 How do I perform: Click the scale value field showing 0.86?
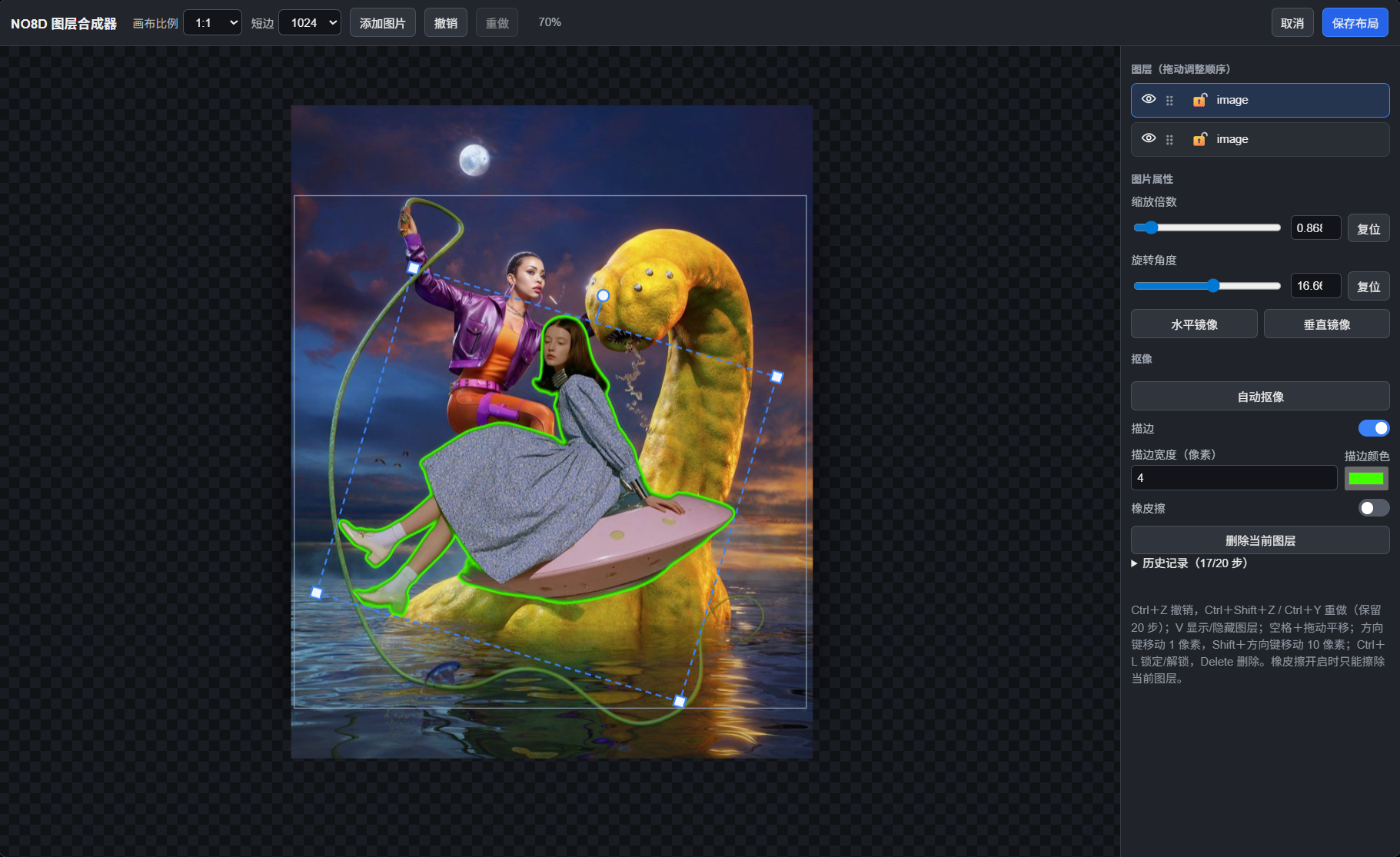[1316, 228]
